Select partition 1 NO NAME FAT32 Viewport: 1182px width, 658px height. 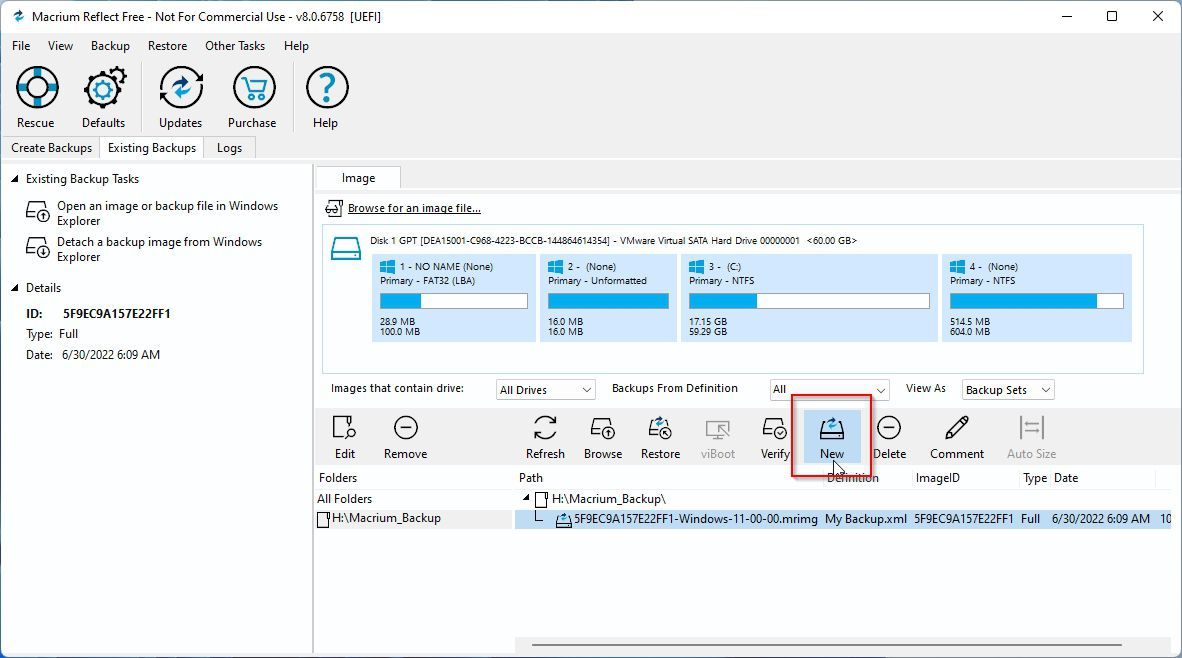(454, 298)
